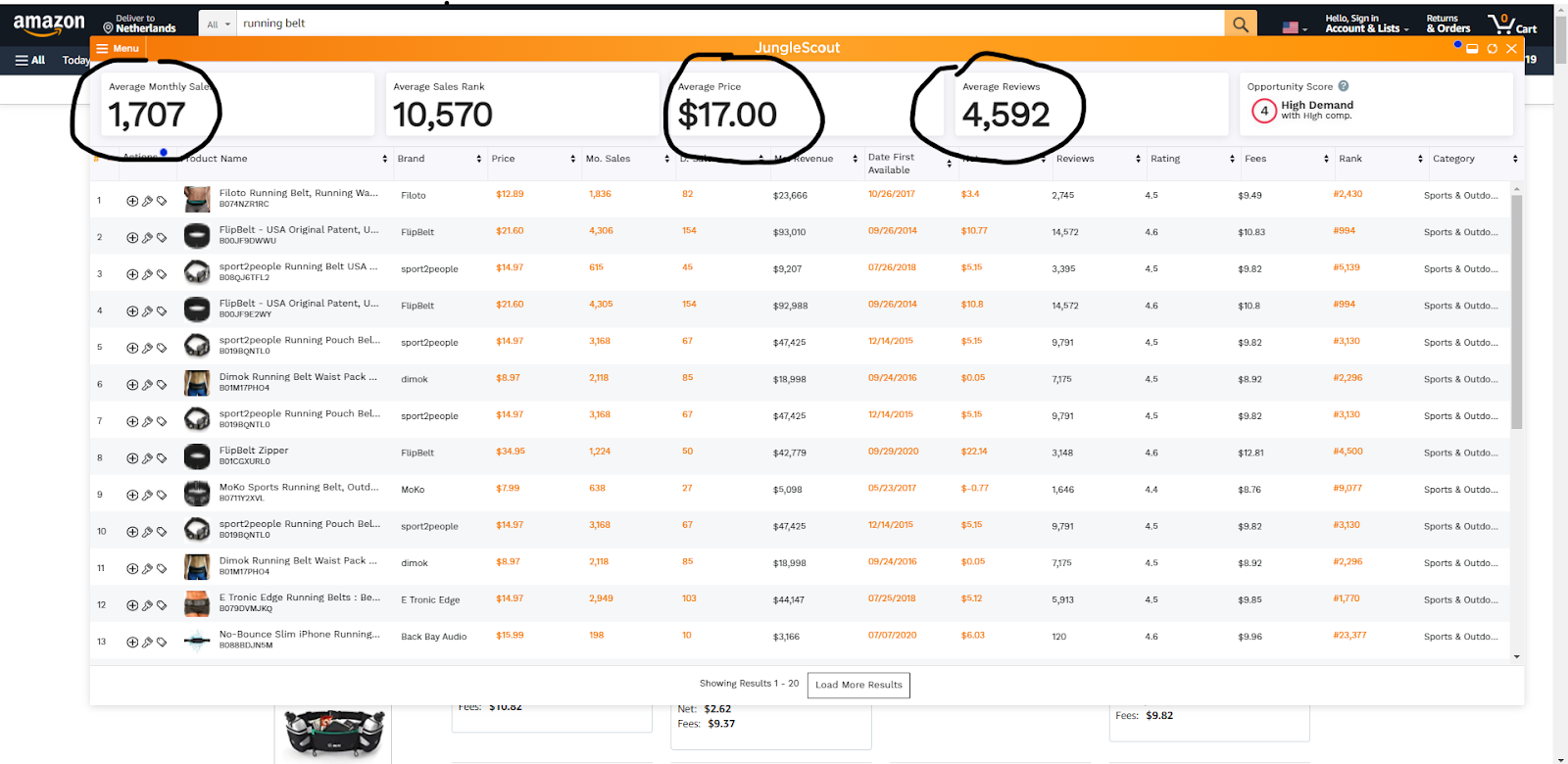1568x764 pixels.
Task: Sort table by Category arrows
Action: (x=1515, y=159)
